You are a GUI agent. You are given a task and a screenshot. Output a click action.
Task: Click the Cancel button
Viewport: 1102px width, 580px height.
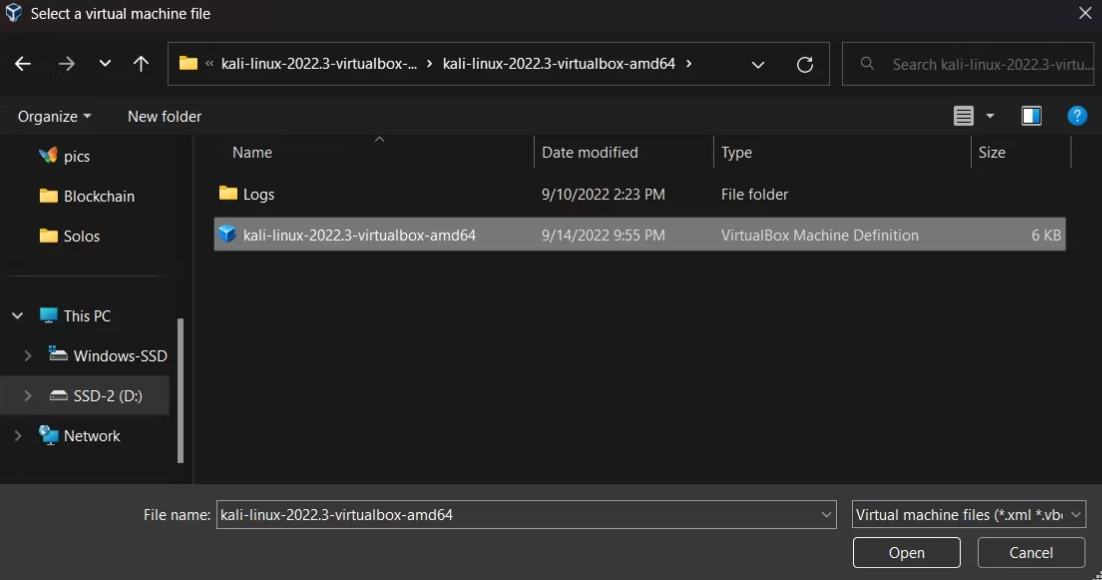(x=1031, y=553)
